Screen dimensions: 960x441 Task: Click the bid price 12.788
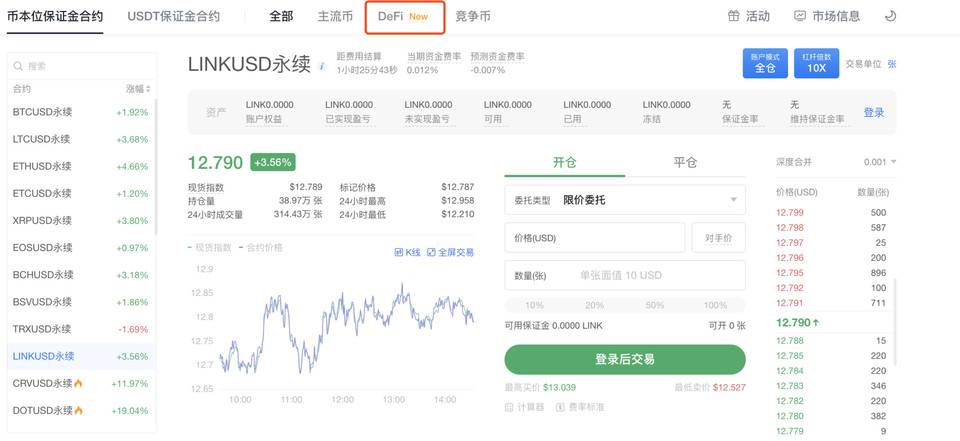(x=790, y=341)
